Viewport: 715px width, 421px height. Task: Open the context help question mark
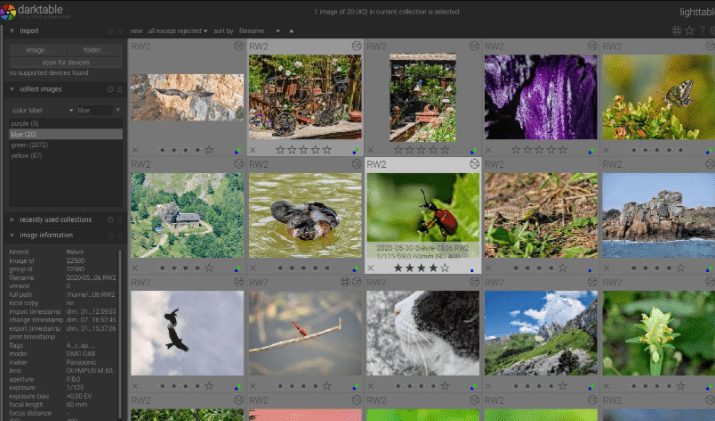[702, 31]
